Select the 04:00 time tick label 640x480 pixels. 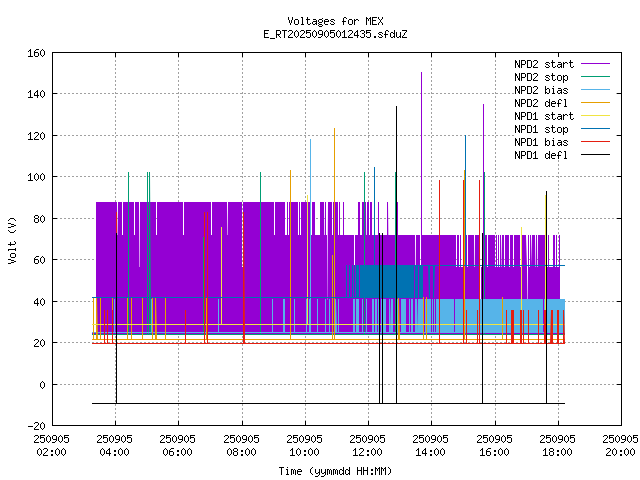[115, 451]
